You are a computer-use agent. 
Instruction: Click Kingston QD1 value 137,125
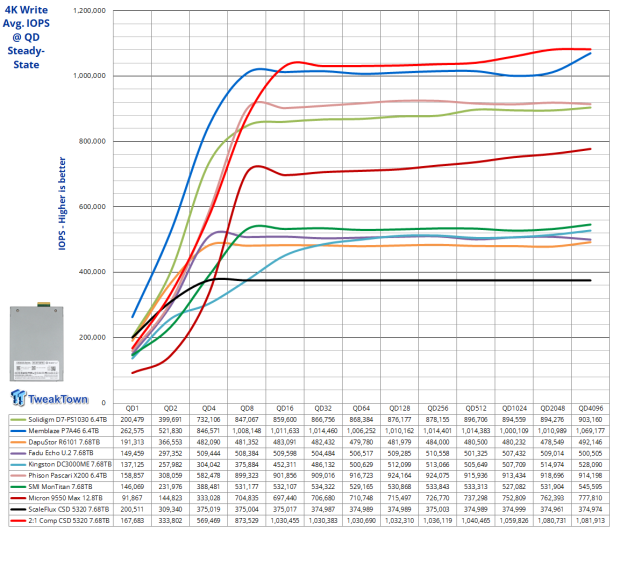click(x=132, y=464)
